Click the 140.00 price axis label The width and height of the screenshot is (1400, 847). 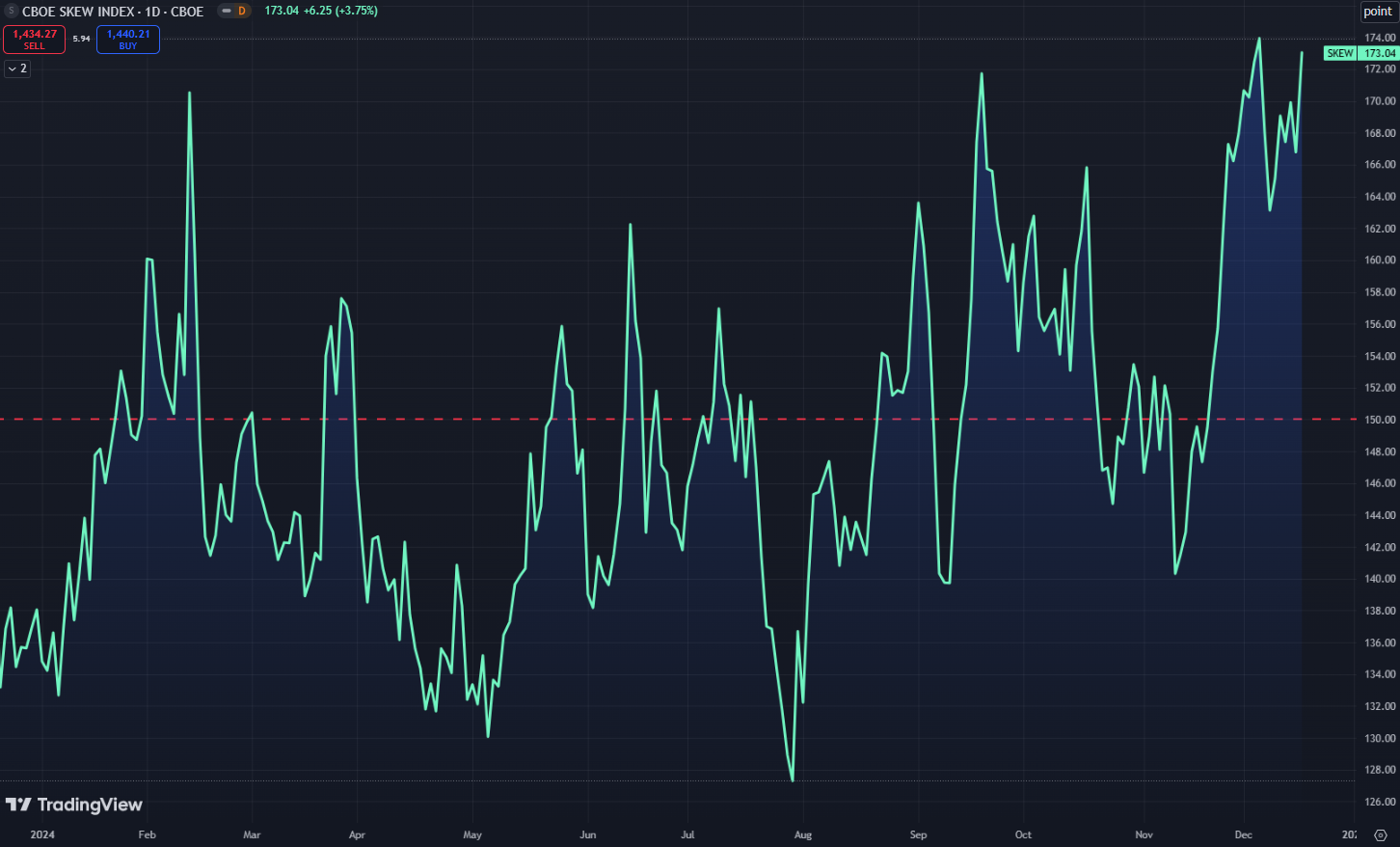(1379, 579)
